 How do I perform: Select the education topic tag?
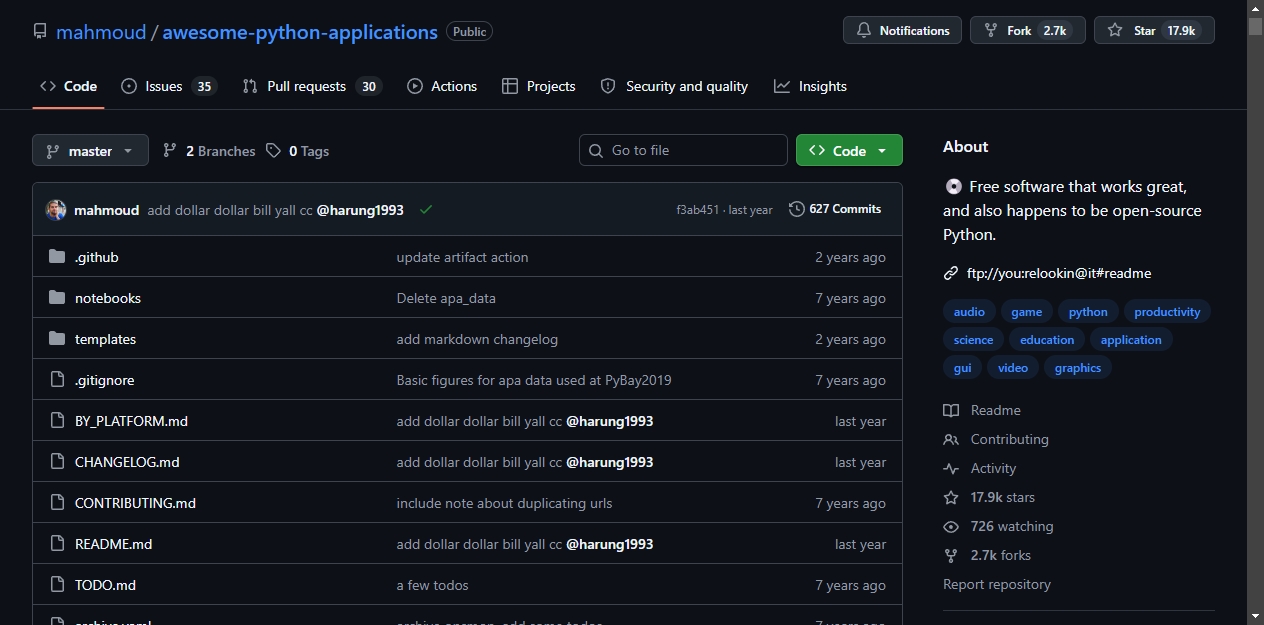pyautogui.click(x=1047, y=340)
